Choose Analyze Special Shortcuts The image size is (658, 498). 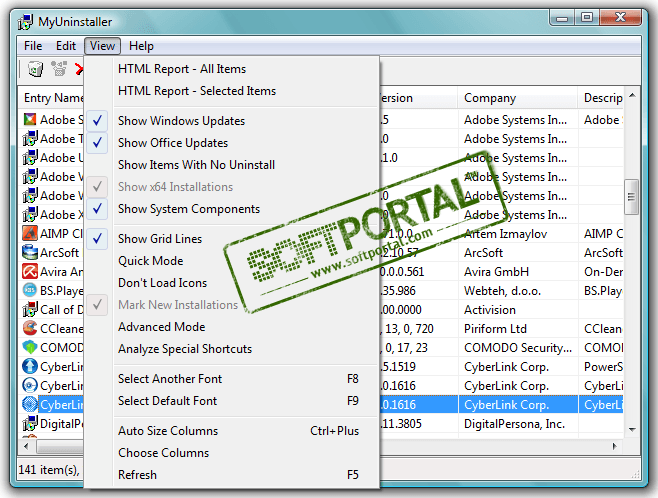coord(231,349)
